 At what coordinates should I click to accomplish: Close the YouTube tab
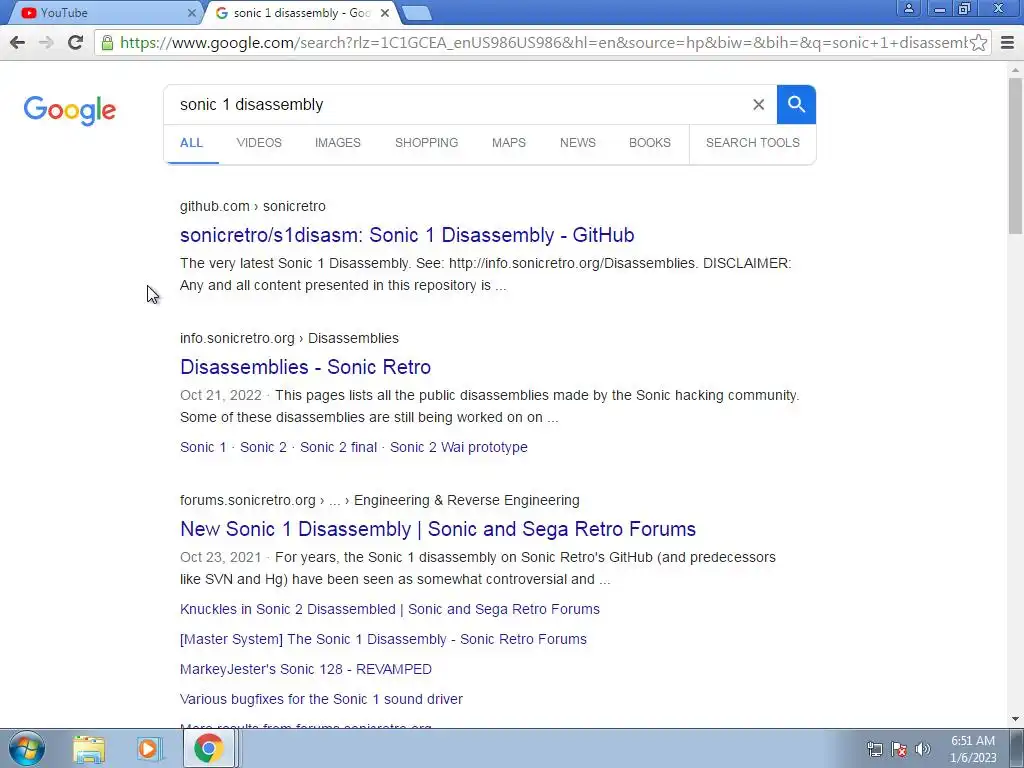191,13
